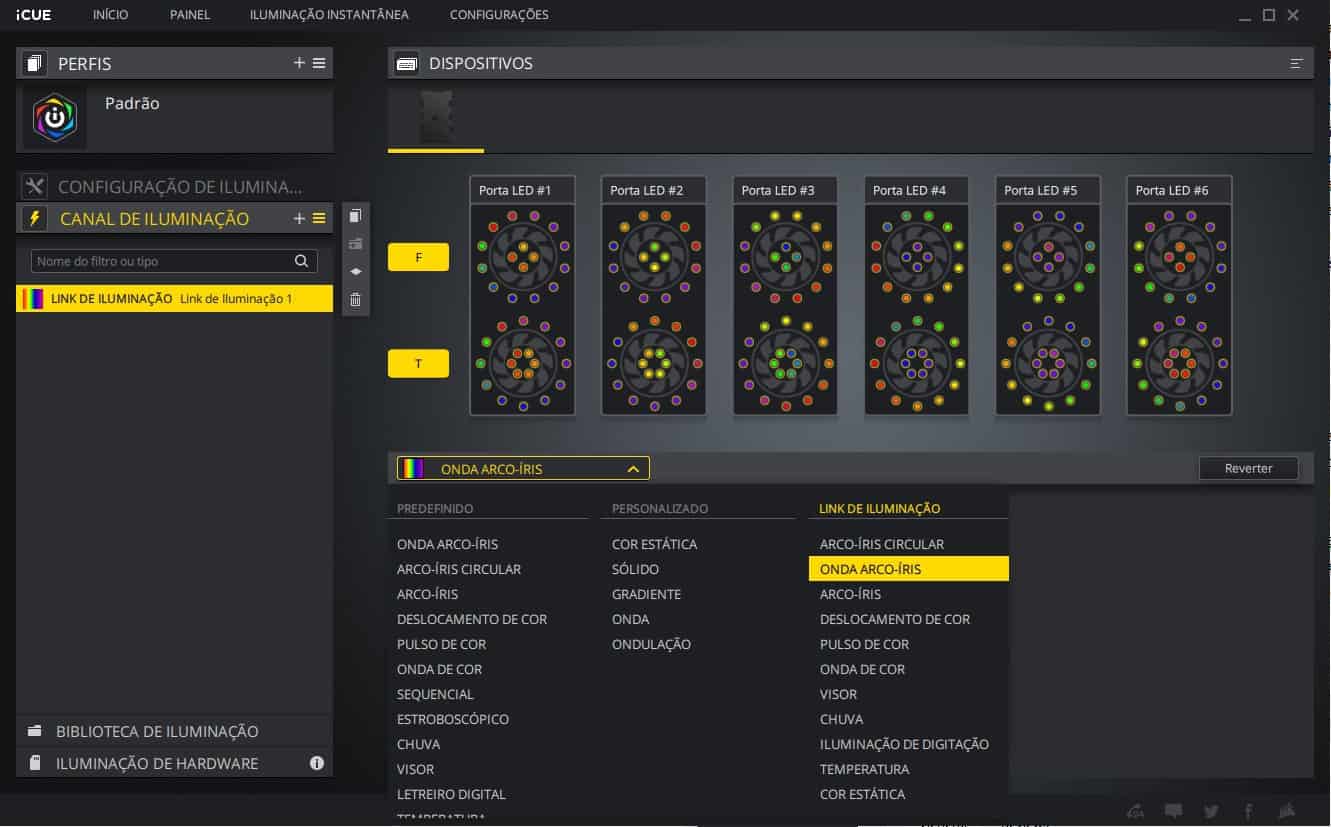Select the Link de Iluminação 1 layer
1331x827 pixels.
click(174, 298)
